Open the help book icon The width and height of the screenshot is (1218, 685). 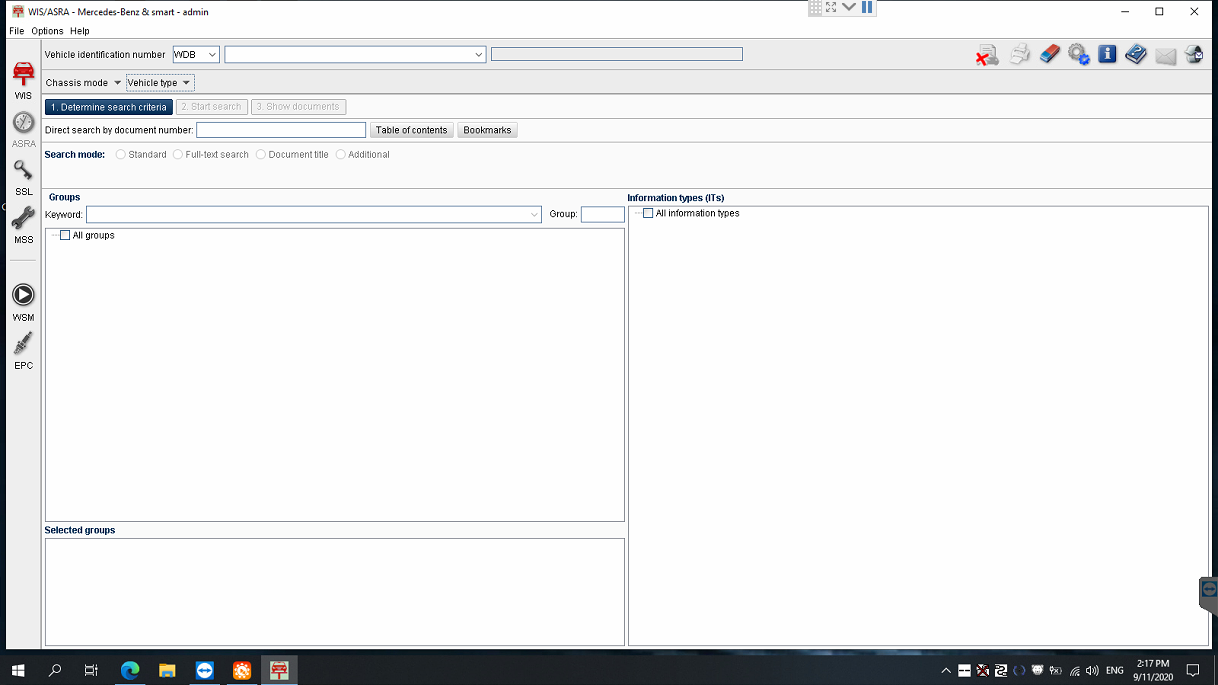(x=1135, y=54)
